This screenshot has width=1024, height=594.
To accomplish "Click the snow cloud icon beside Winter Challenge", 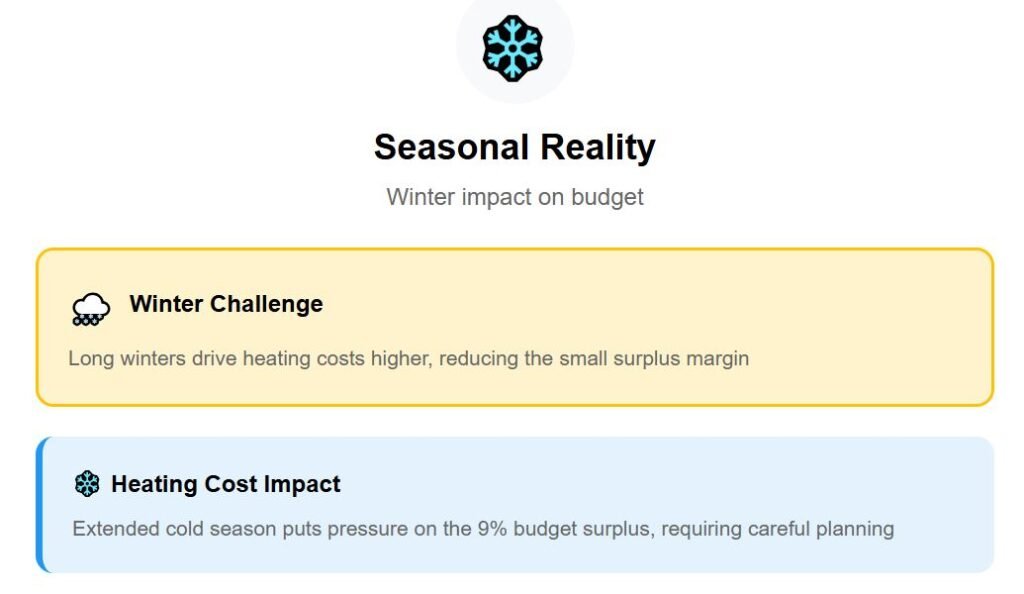I will [91, 309].
